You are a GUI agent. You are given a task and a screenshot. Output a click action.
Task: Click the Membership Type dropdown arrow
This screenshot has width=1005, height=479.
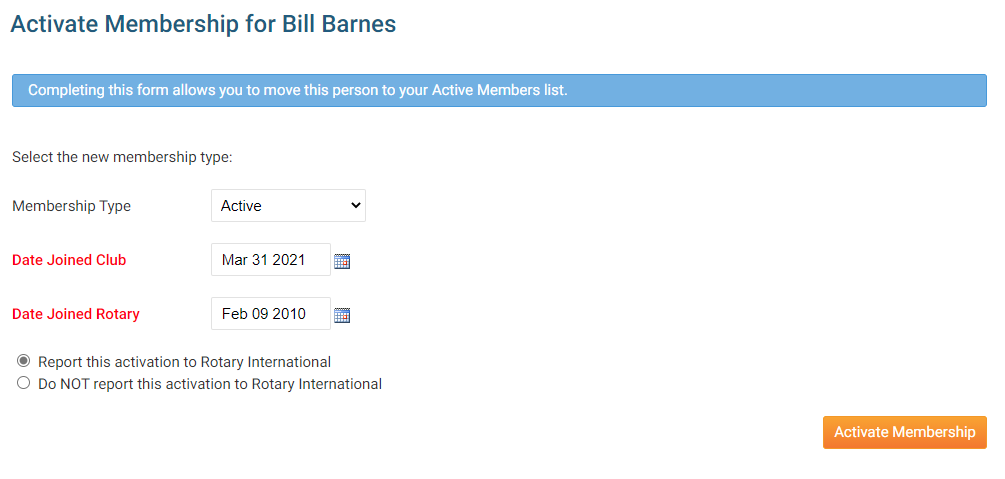[356, 206]
